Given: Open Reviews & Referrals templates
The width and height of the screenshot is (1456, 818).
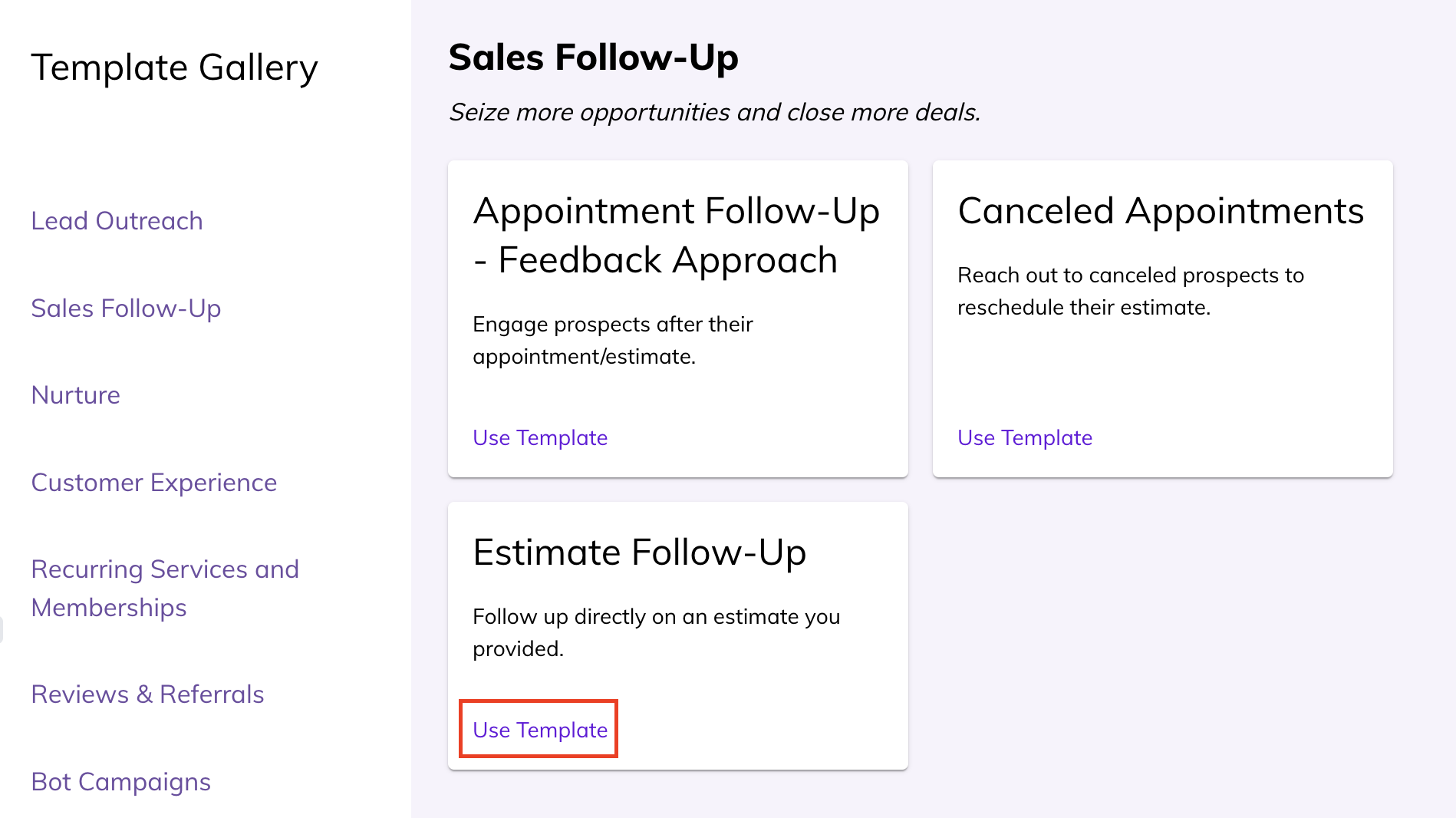Looking at the screenshot, I should pyautogui.click(x=147, y=694).
